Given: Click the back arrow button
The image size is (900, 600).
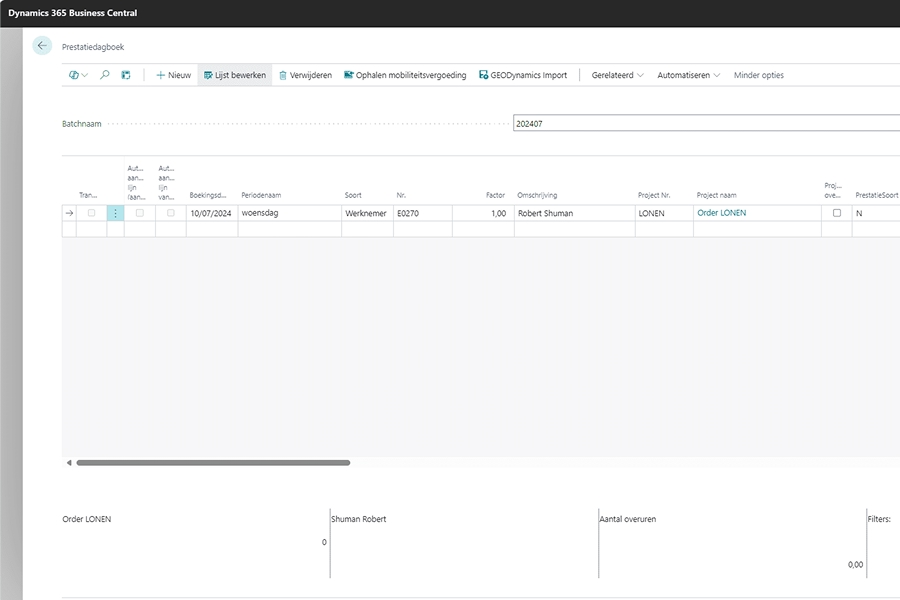Looking at the screenshot, I should (x=42, y=46).
